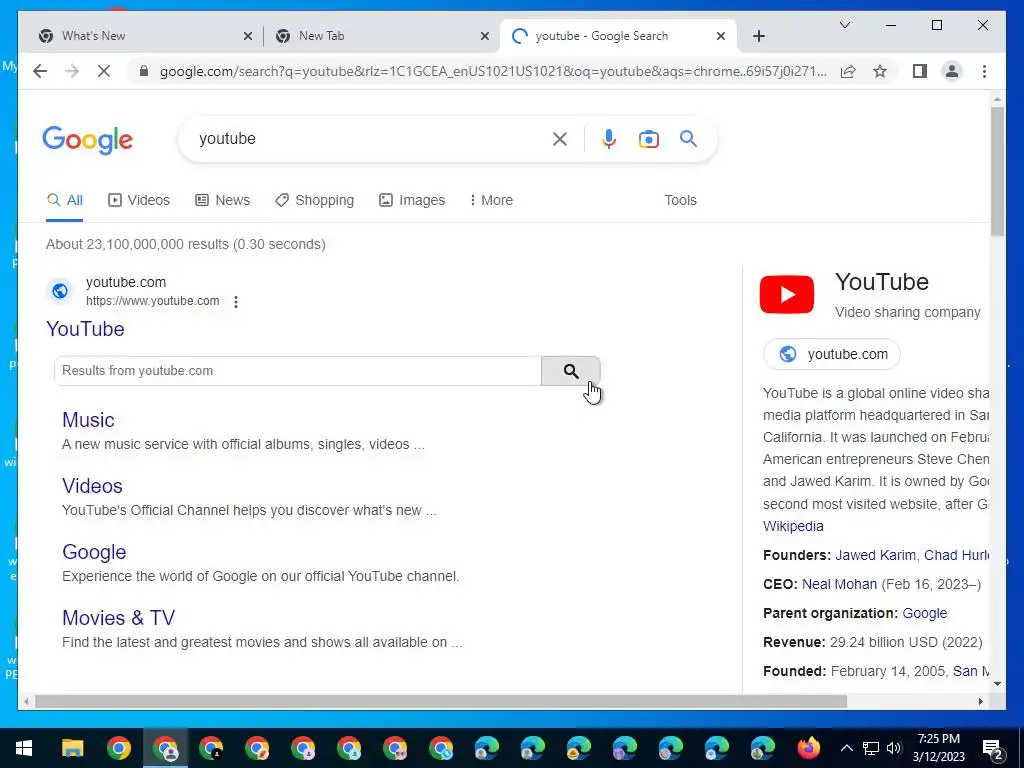Screen dimensions: 1024x768
Task: Select the Shopping search tab
Action: (315, 200)
